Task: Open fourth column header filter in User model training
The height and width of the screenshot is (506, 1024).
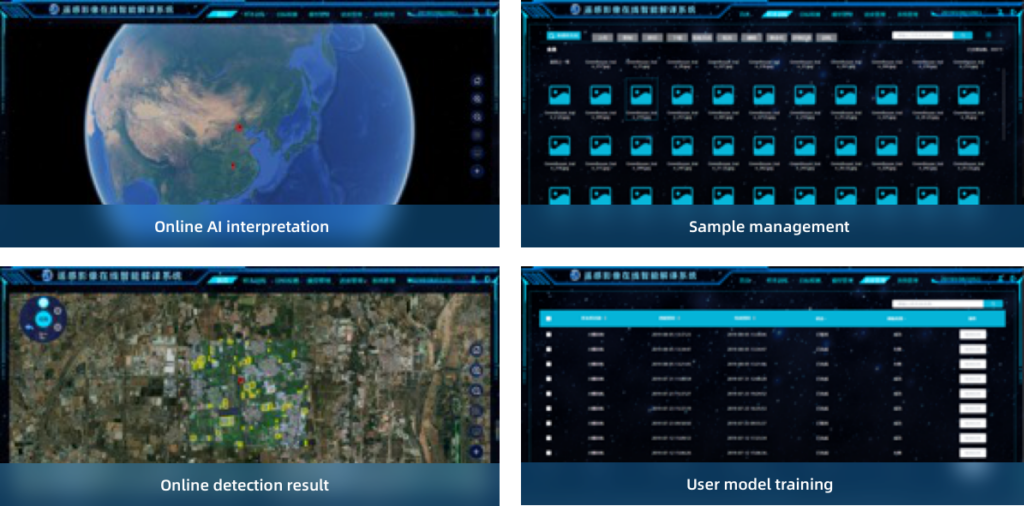Action: click(820, 319)
